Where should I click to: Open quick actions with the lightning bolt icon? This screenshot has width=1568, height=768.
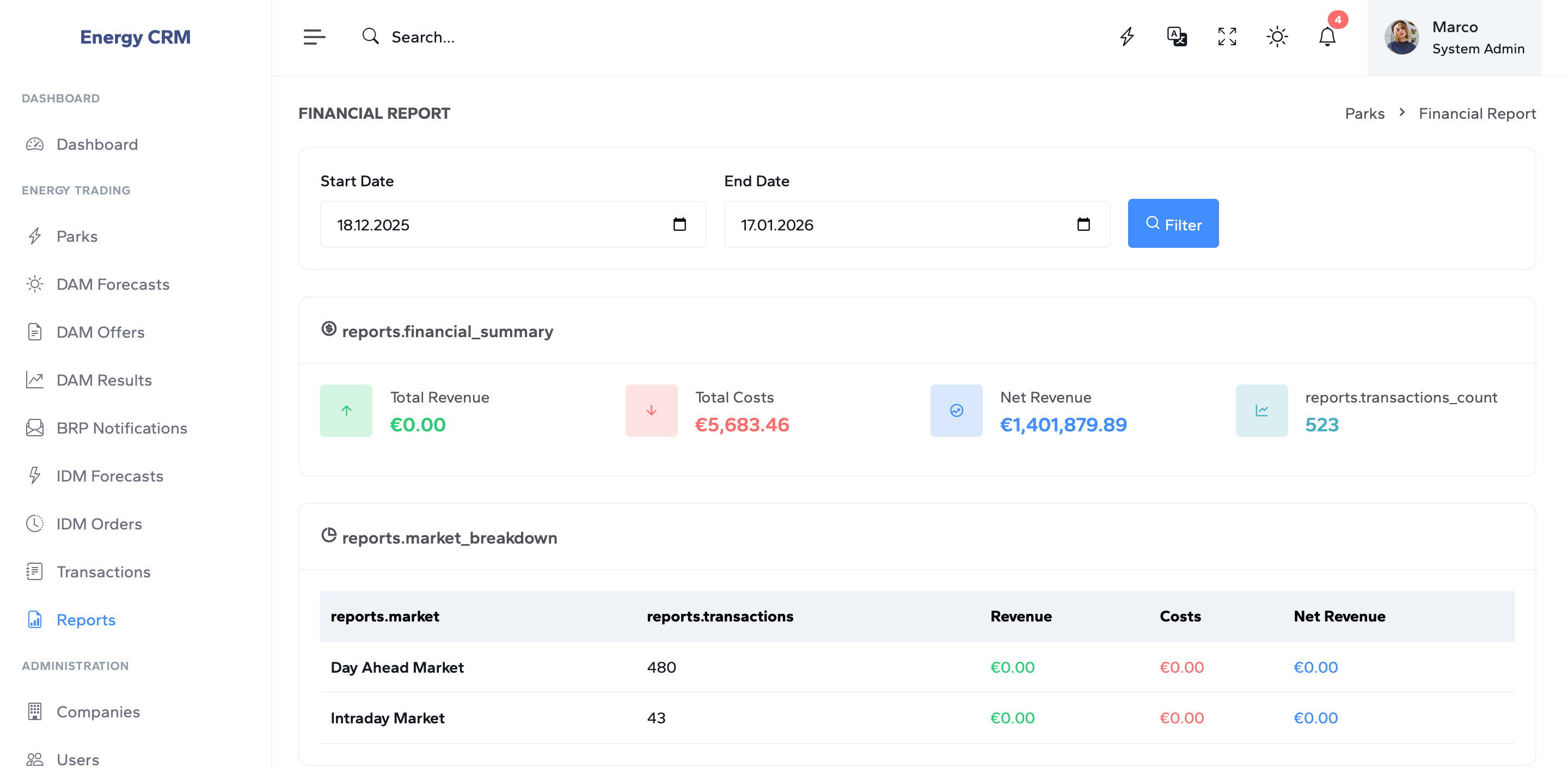[1128, 36]
